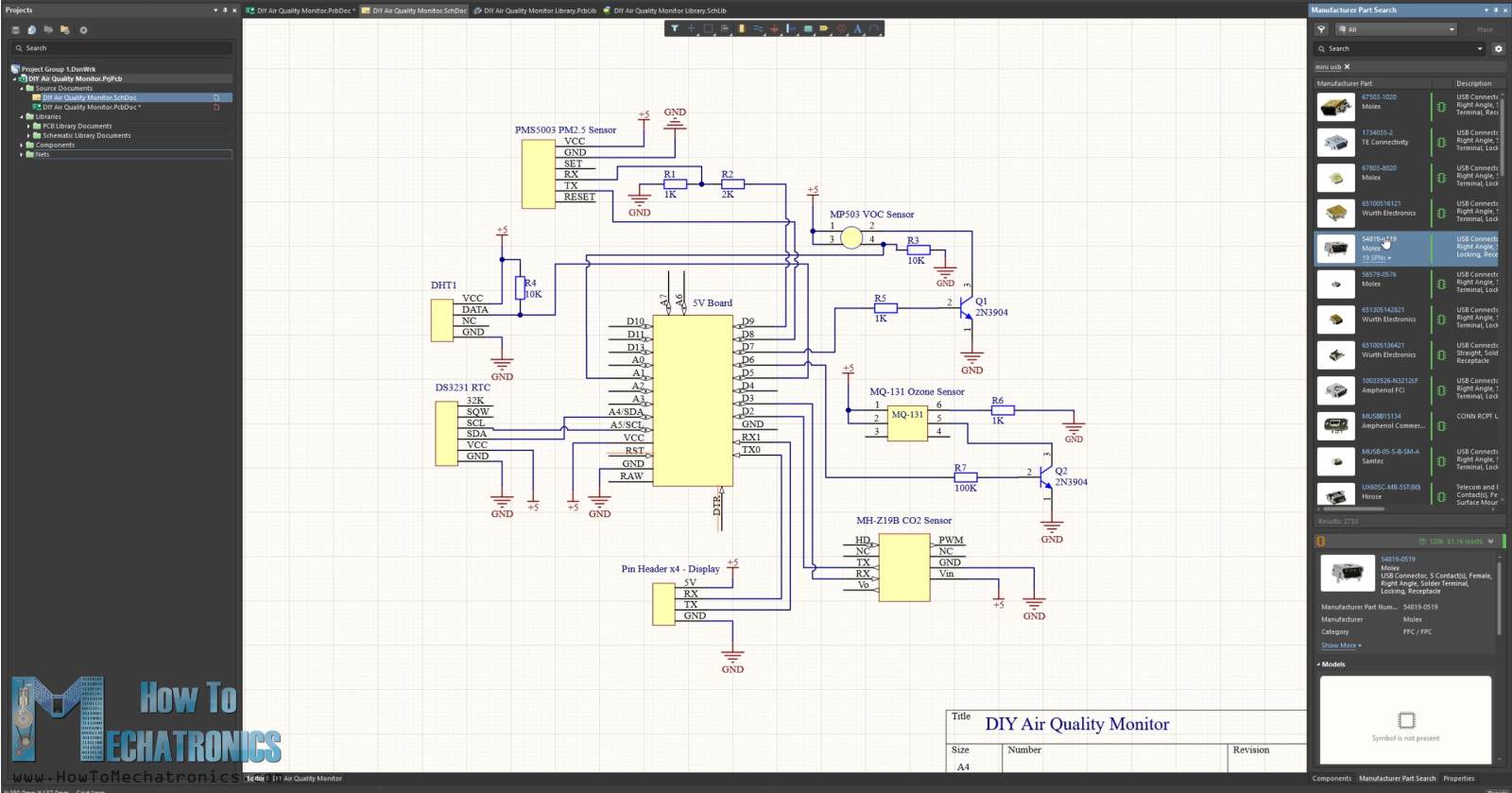
Task: Switch to DIY Air Quality Monitor.PcbDoc tab
Action: pyautogui.click(x=301, y=10)
